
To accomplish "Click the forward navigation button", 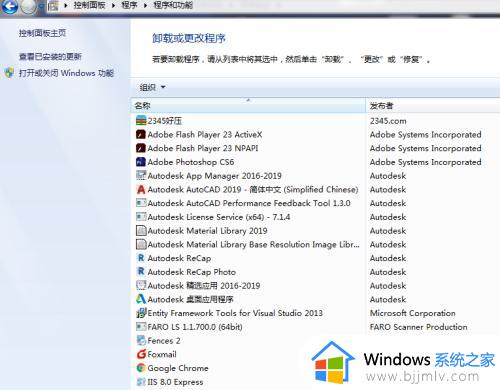I will coord(28,6).
